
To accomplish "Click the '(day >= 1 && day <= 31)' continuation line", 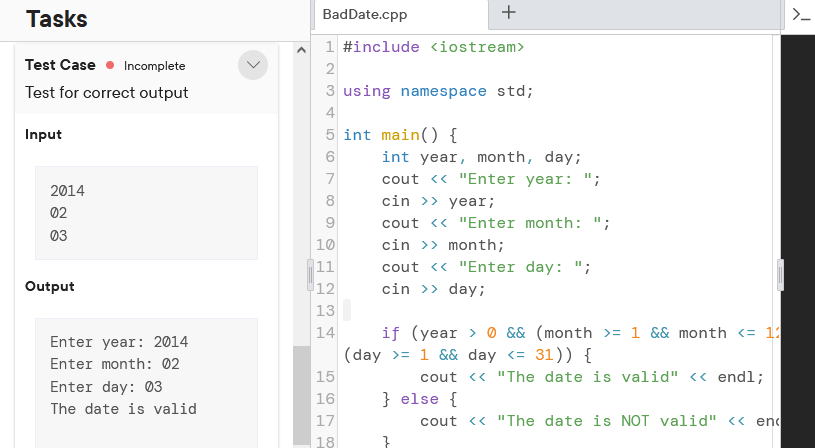I will click(467, 355).
